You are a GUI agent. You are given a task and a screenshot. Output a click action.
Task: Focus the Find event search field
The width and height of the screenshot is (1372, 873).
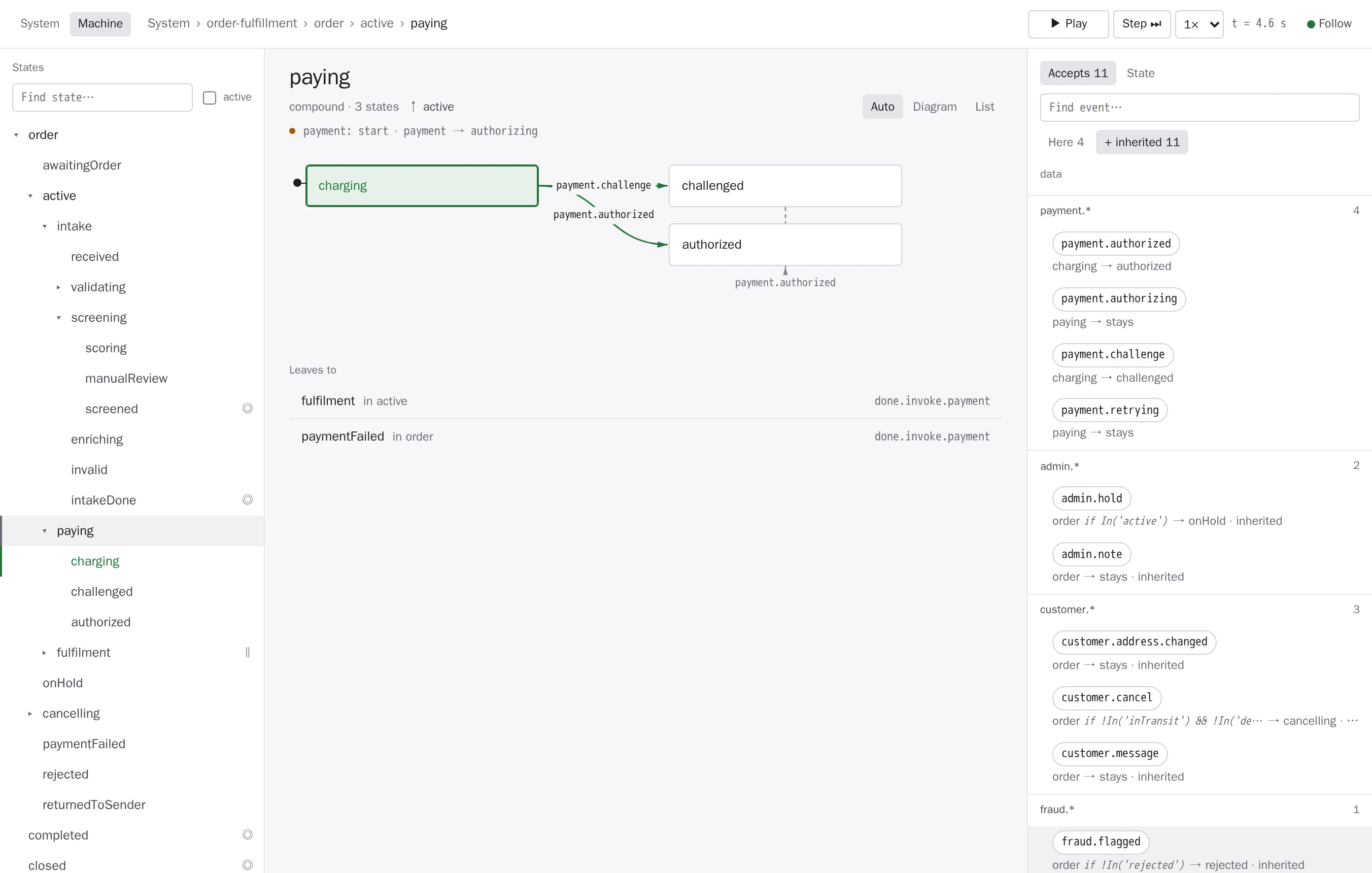click(x=1199, y=108)
